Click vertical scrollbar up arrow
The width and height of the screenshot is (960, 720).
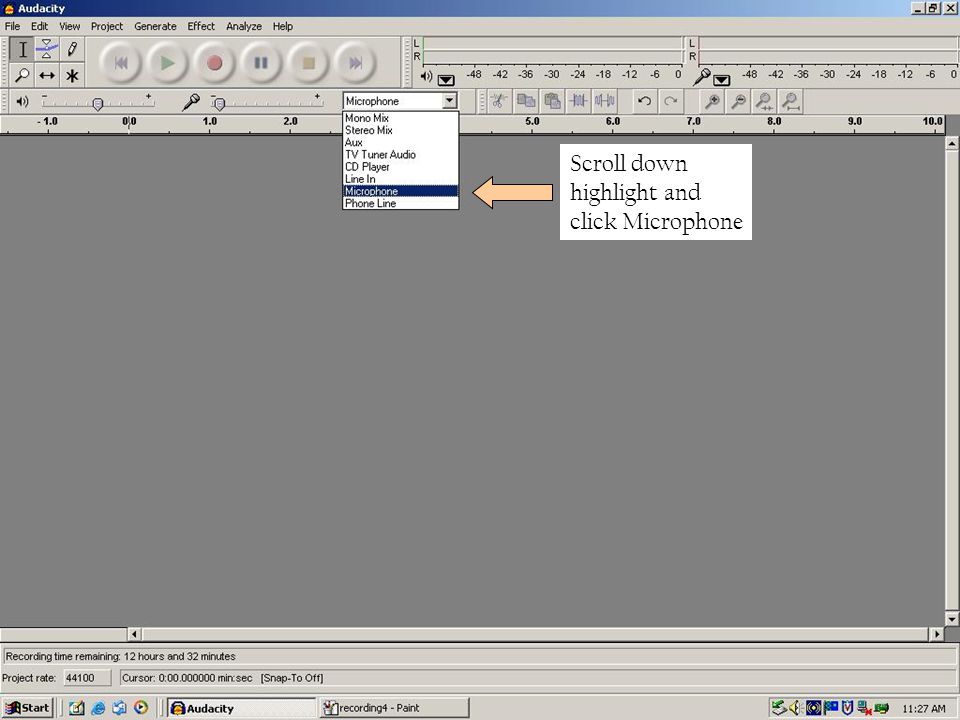(x=951, y=143)
